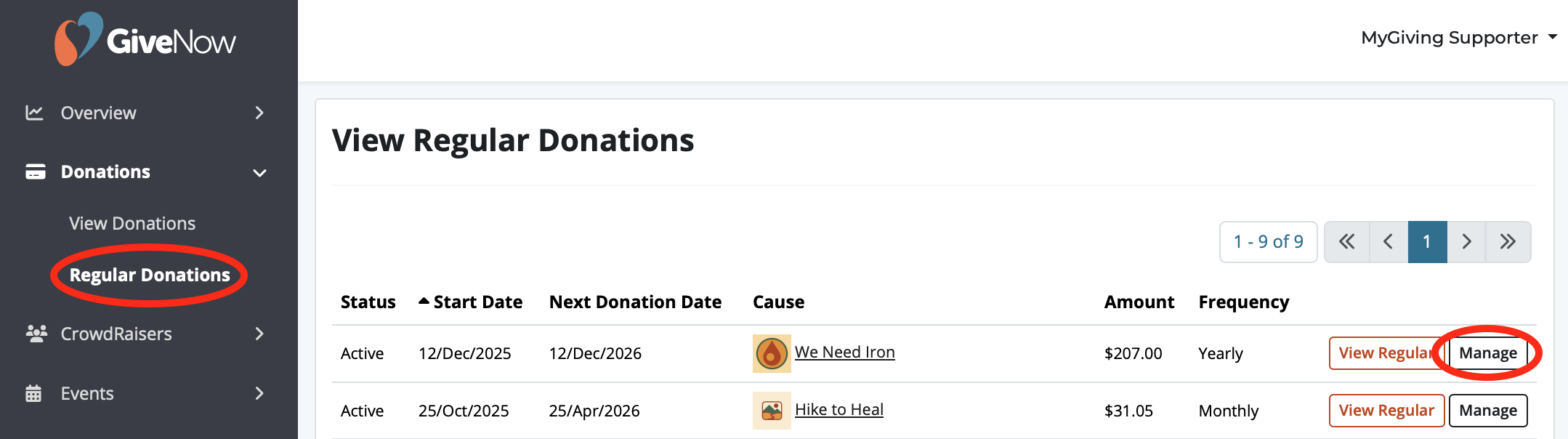Click View Regular for Hike to Heal
Image resolution: width=1568 pixels, height=439 pixels.
tap(1386, 410)
